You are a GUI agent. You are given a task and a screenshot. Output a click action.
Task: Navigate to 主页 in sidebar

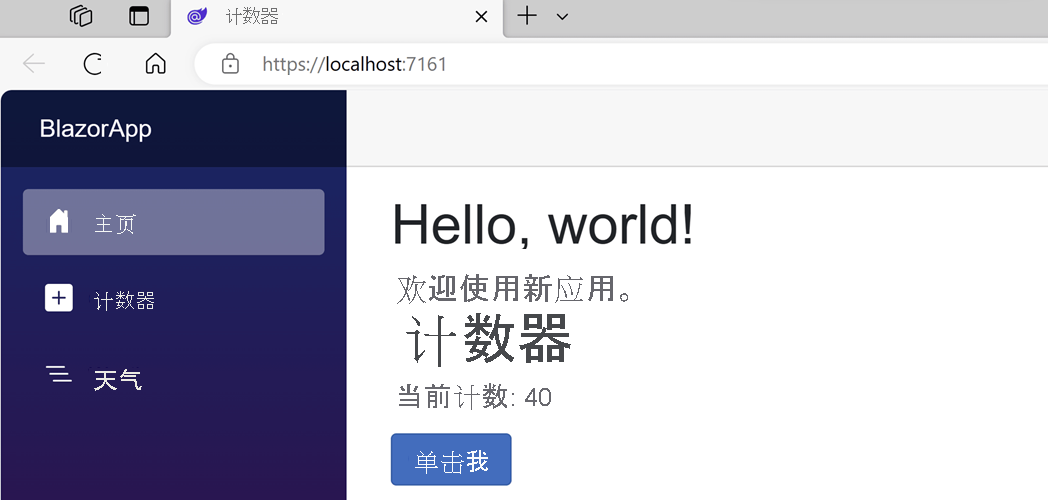pos(174,222)
